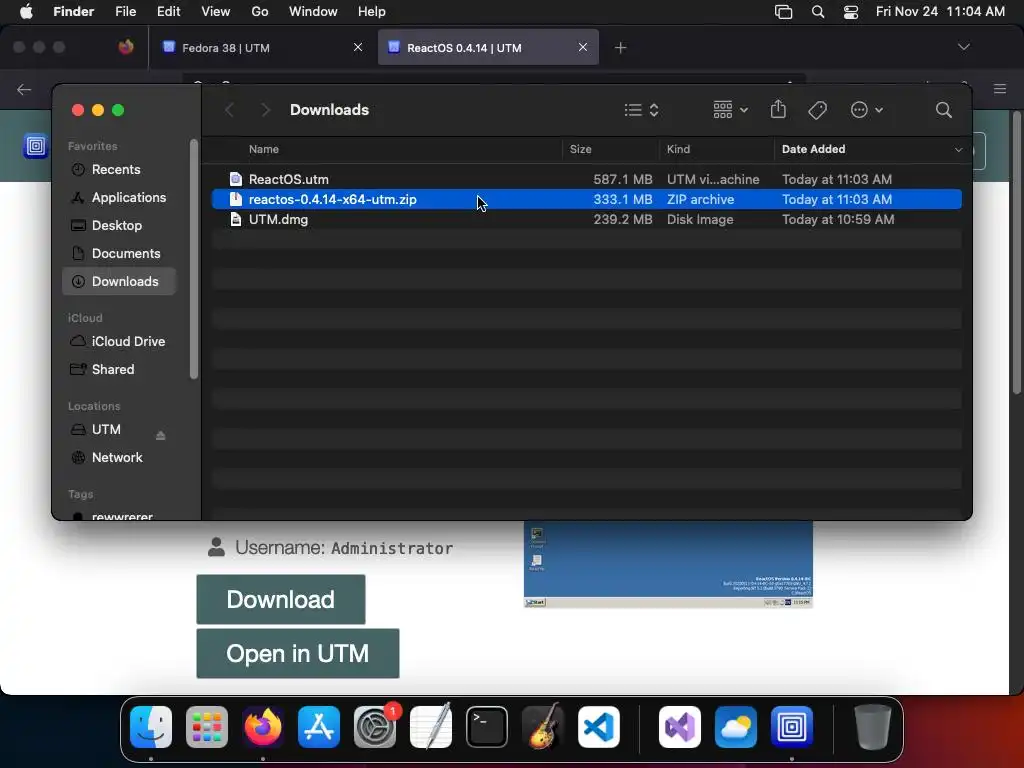The image size is (1024, 768).
Task: Launch UTM from the Dock
Action: coord(792,727)
